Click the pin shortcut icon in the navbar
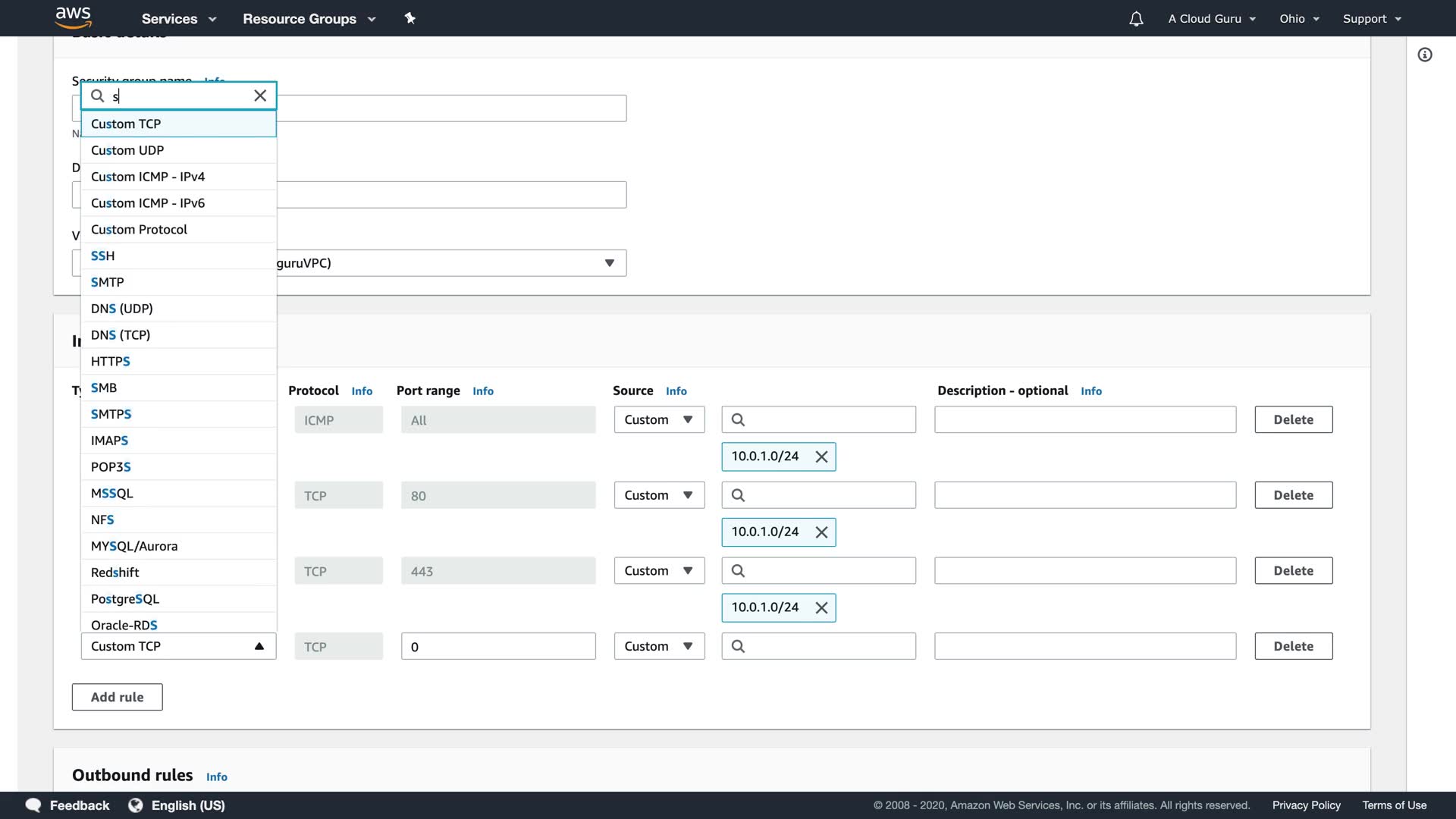The height and width of the screenshot is (819, 1456). [409, 18]
